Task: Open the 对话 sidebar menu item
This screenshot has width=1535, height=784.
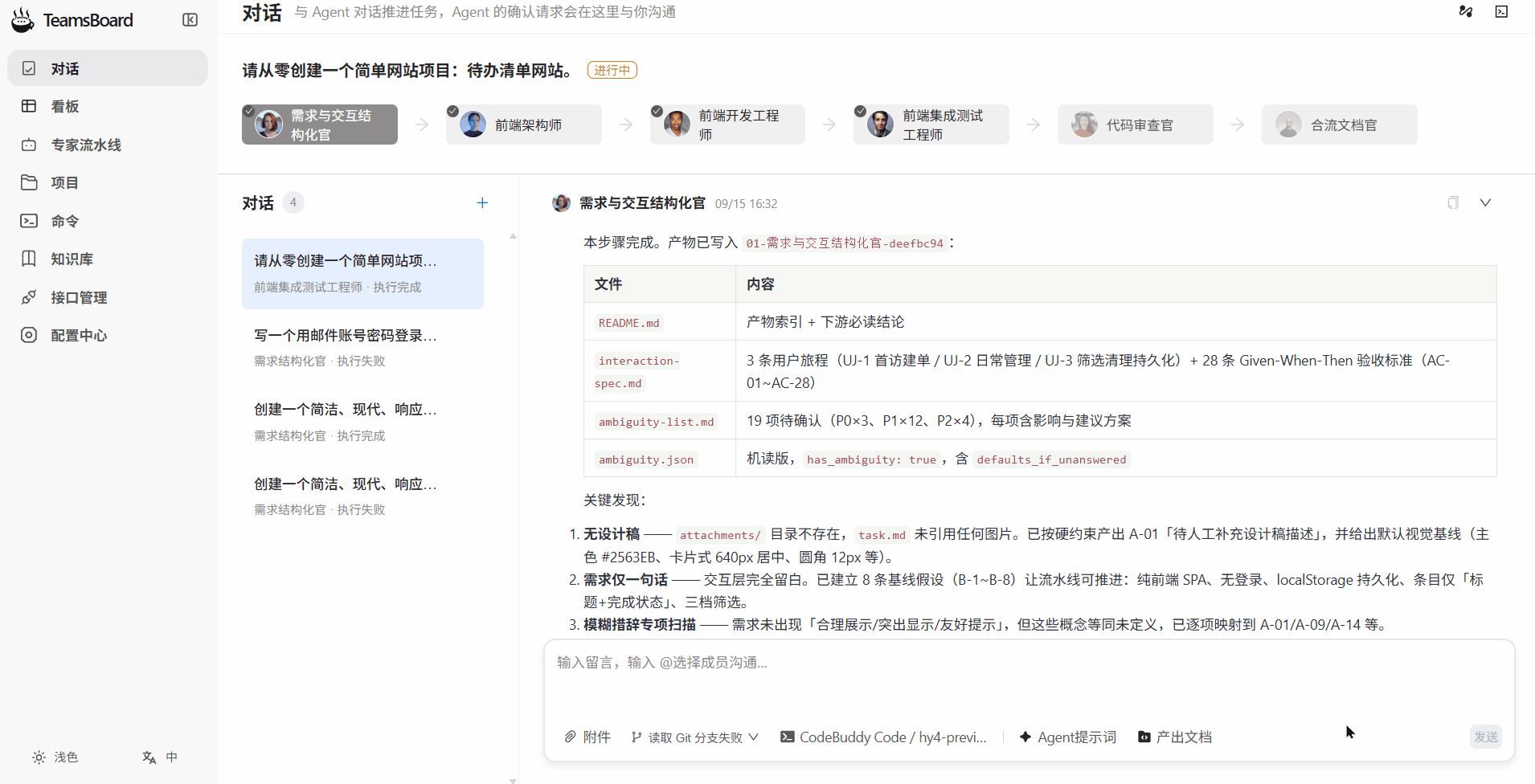Action: click(x=108, y=68)
